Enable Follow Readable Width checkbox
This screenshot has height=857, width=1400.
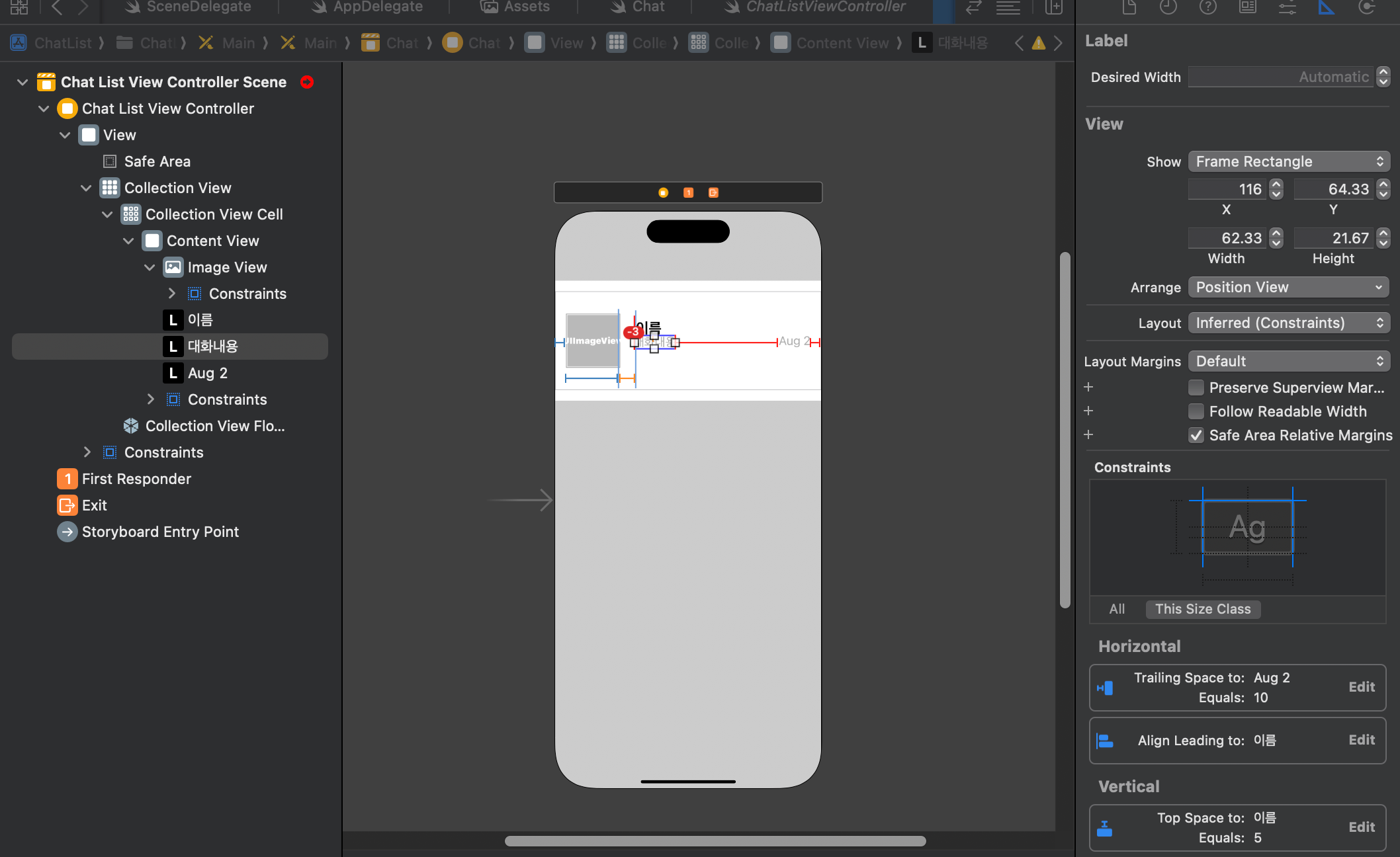(1196, 411)
